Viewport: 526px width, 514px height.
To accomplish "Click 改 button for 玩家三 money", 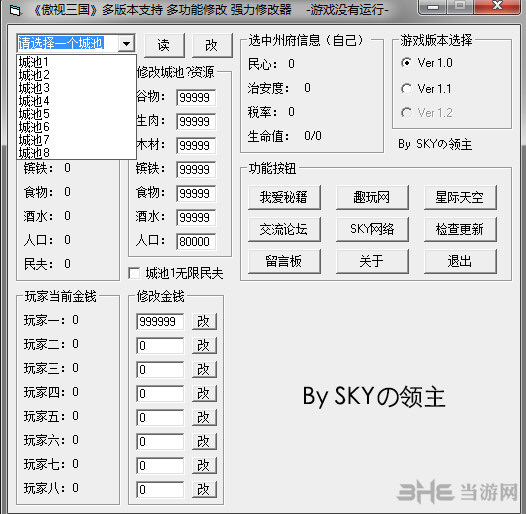I will click(x=204, y=369).
